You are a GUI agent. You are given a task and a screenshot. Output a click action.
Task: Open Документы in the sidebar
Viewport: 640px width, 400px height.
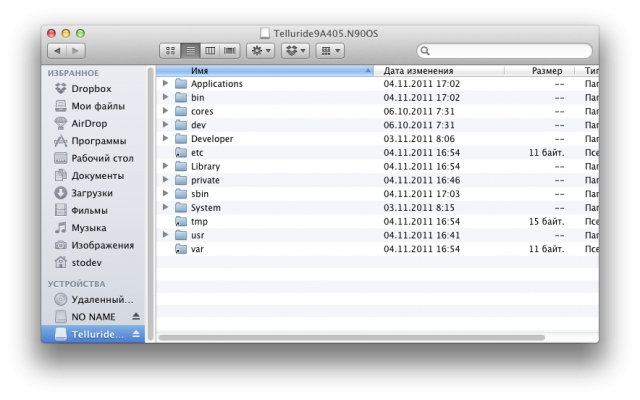tap(89, 176)
